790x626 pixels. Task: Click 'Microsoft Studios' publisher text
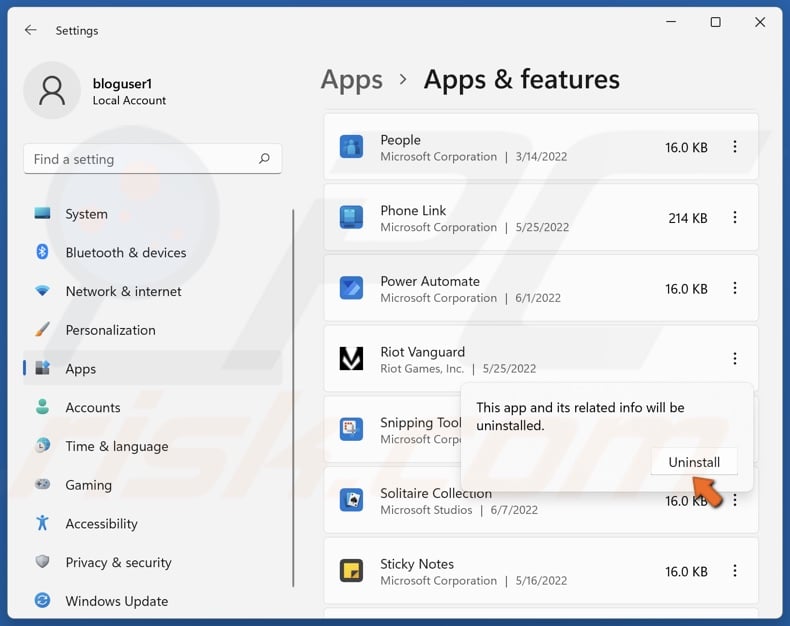[x=426, y=510]
